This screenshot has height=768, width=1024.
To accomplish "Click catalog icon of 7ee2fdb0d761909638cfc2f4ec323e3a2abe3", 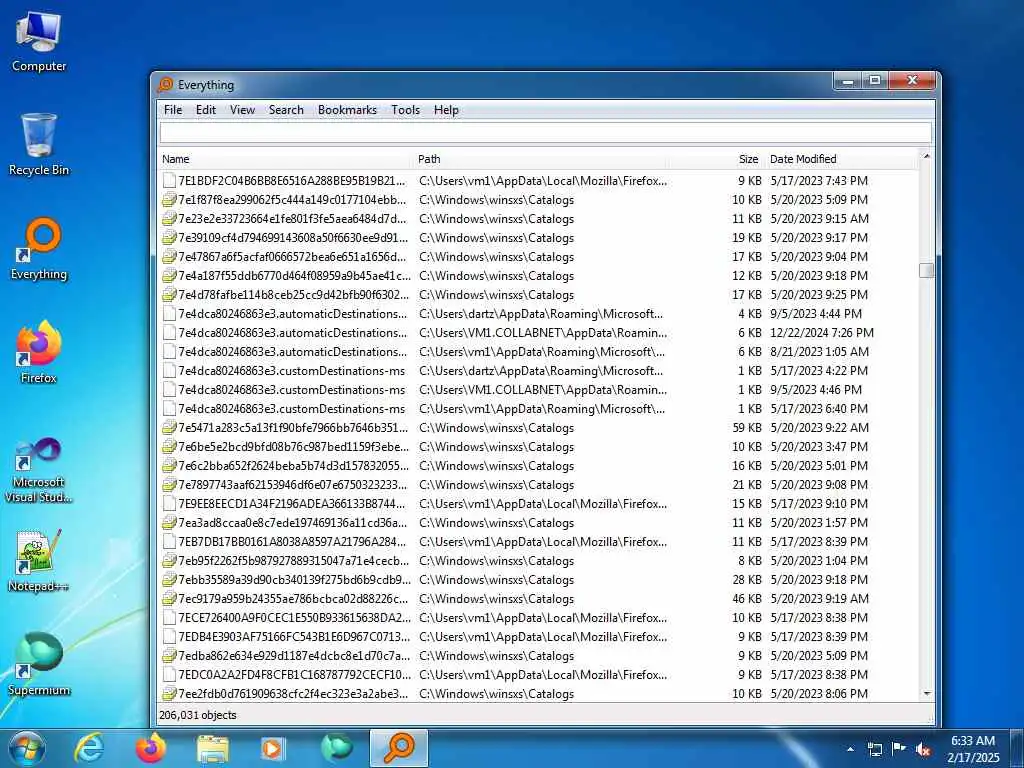I will [x=169, y=694].
